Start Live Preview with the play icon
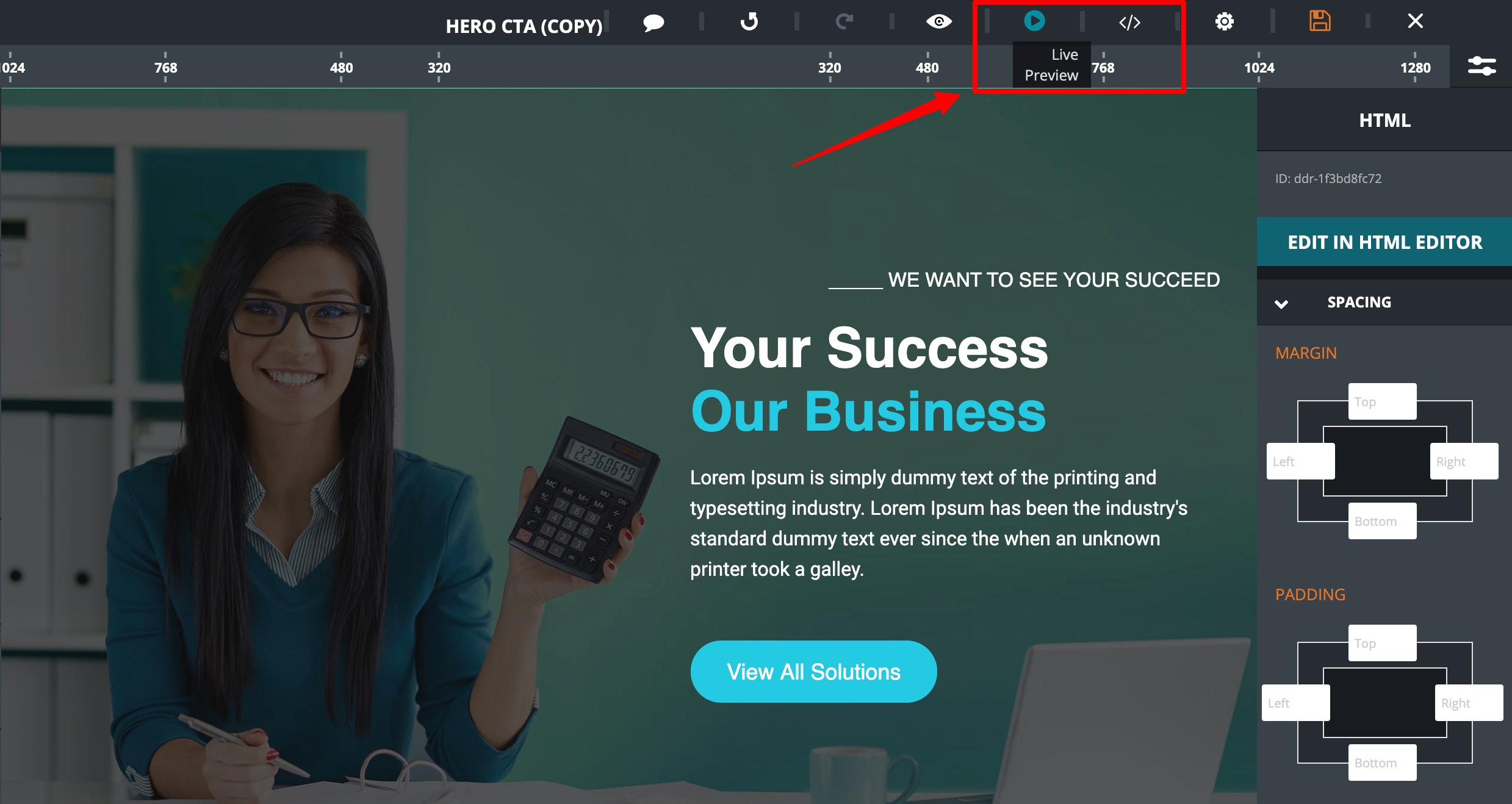The width and height of the screenshot is (1512, 804). point(1034,21)
